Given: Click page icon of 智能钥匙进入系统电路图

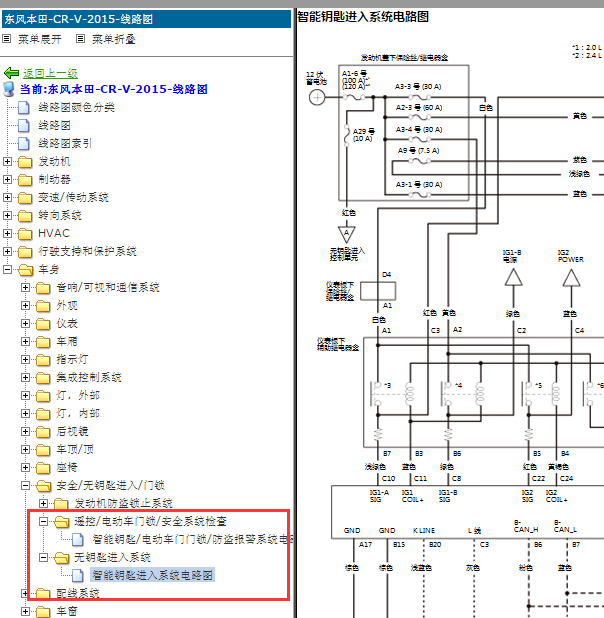Looking at the screenshot, I should [78, 575].
